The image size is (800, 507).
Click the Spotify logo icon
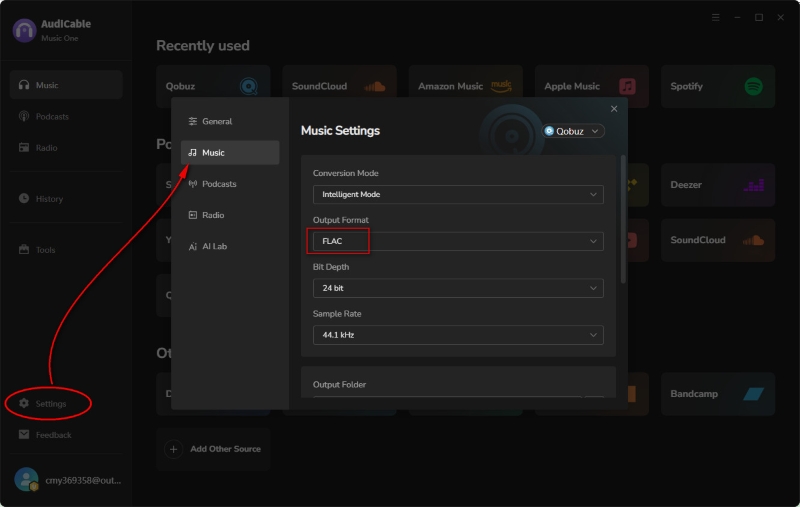pos(754,86)
